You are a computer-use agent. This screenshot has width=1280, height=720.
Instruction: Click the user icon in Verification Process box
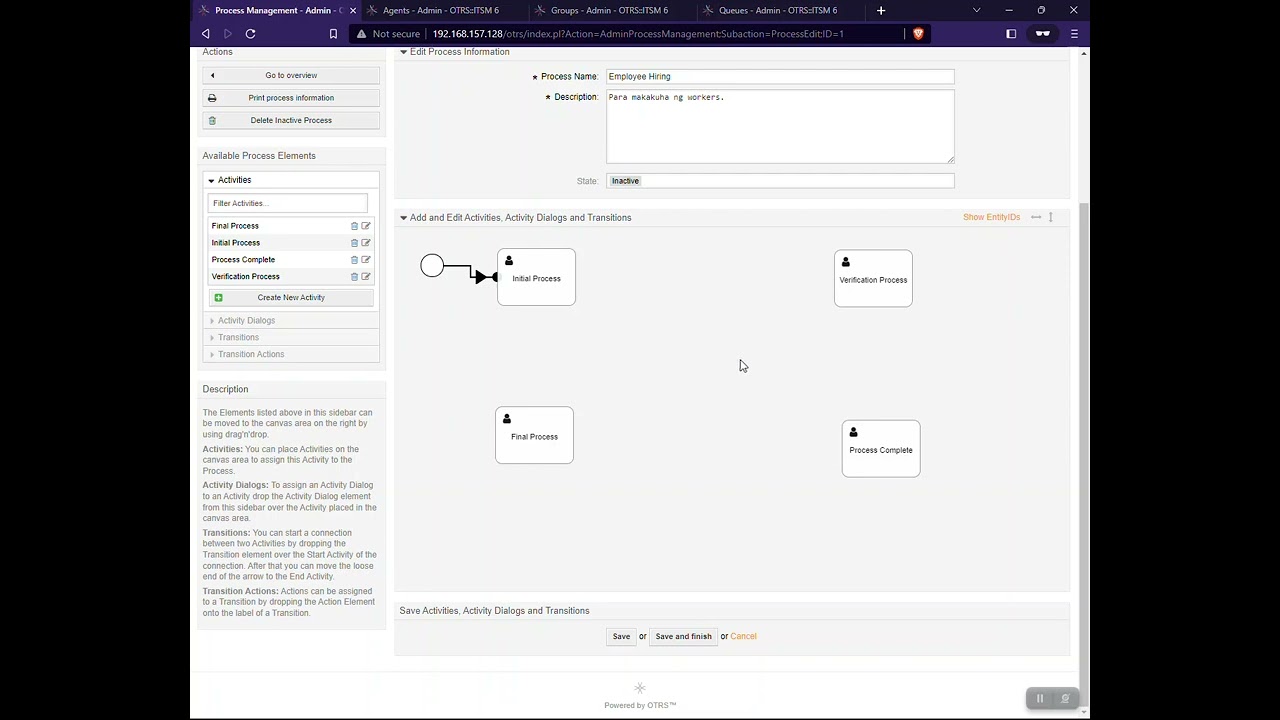(846, 262)
